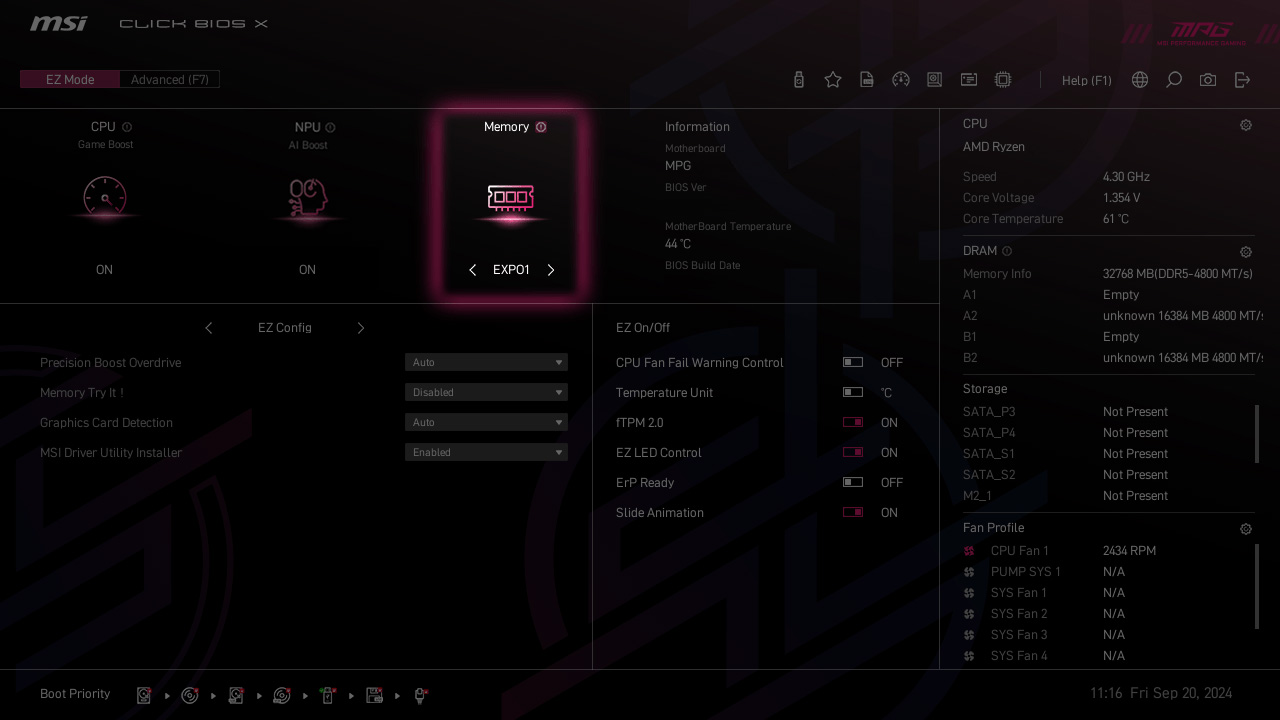Open Graphics Card Detection dropdown
The image size is (1280, 720).
click(x=486, y=422)
